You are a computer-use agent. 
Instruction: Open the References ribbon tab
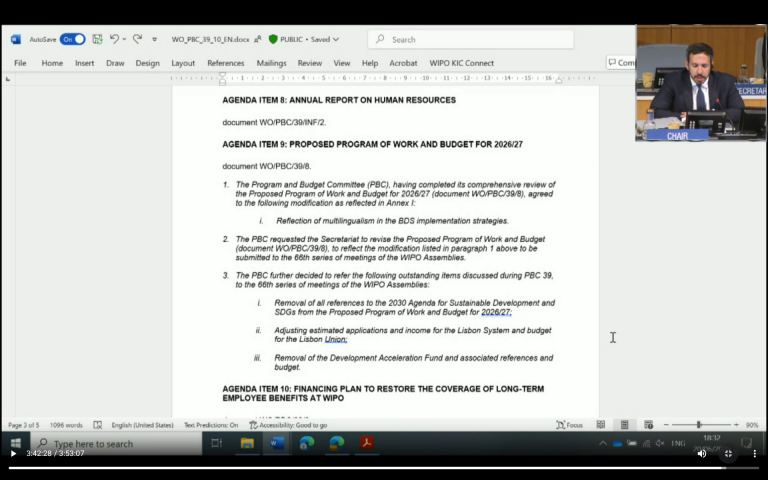tap(225, 63)
